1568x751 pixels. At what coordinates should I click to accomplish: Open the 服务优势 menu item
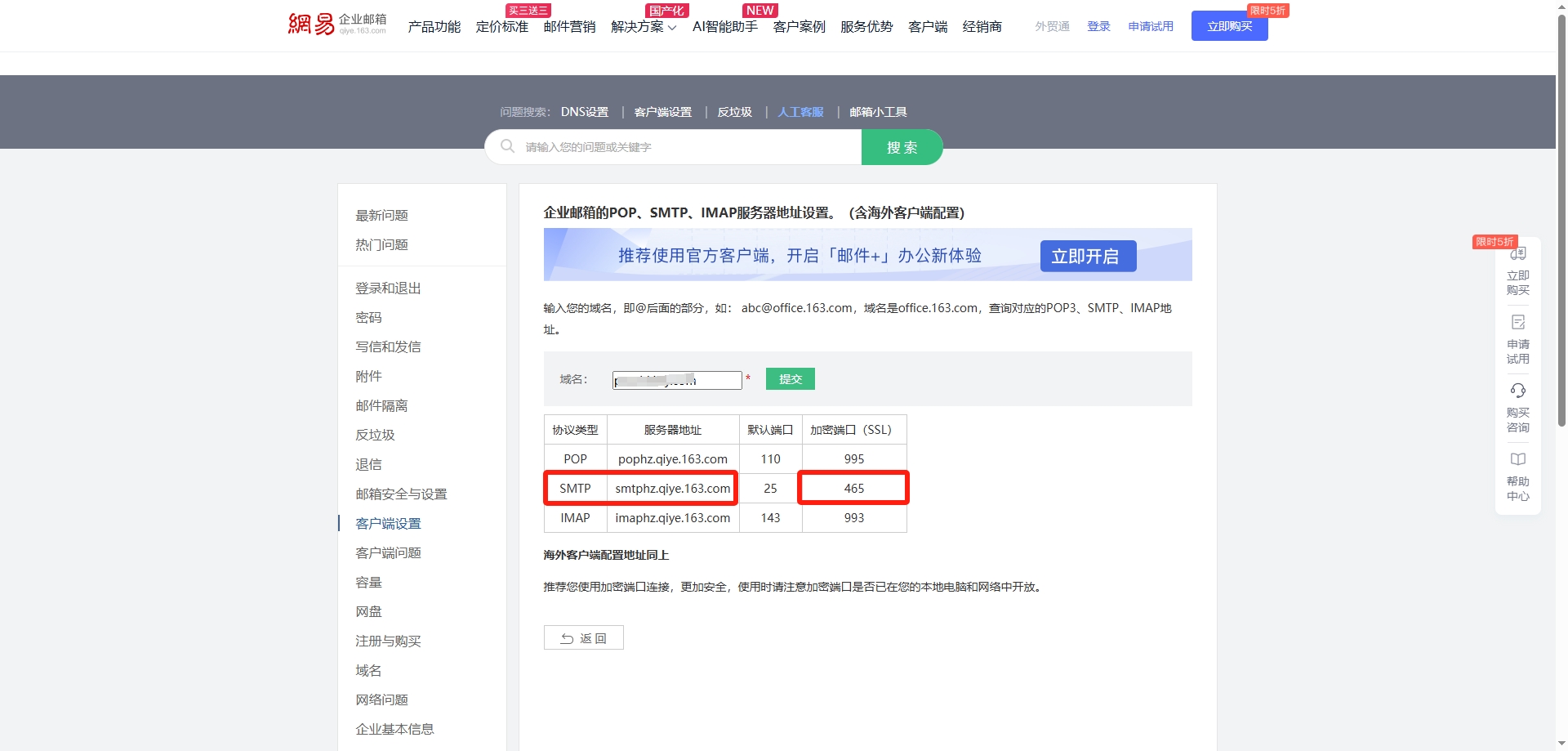866,27
